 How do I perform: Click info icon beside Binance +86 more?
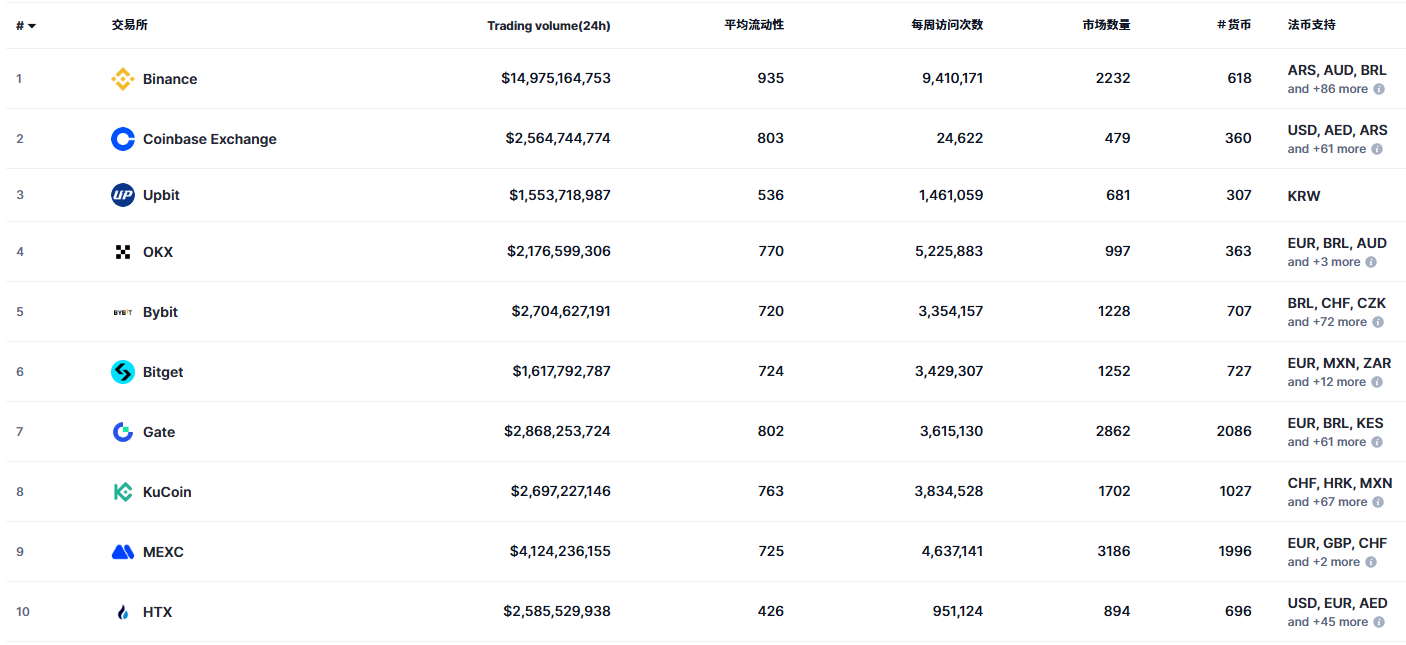[1379, 89]
